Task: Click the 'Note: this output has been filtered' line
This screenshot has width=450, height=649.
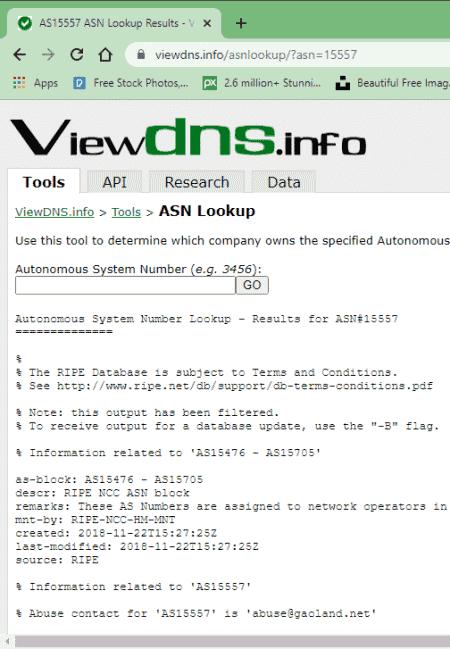Action: tap(147, 413)
